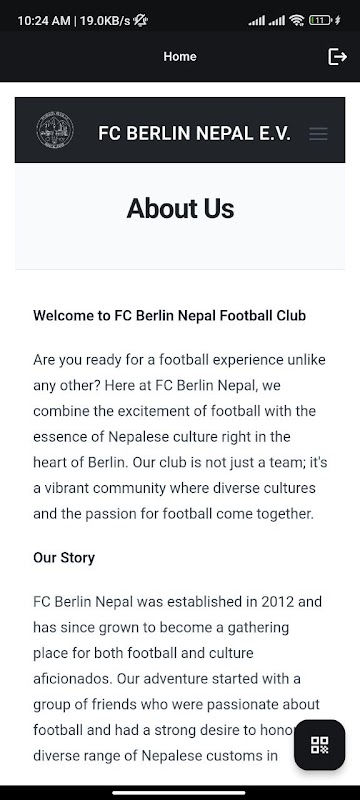Tap the WiFi status icon
This screenshot has width=360, height=800.
pos(296,20)
